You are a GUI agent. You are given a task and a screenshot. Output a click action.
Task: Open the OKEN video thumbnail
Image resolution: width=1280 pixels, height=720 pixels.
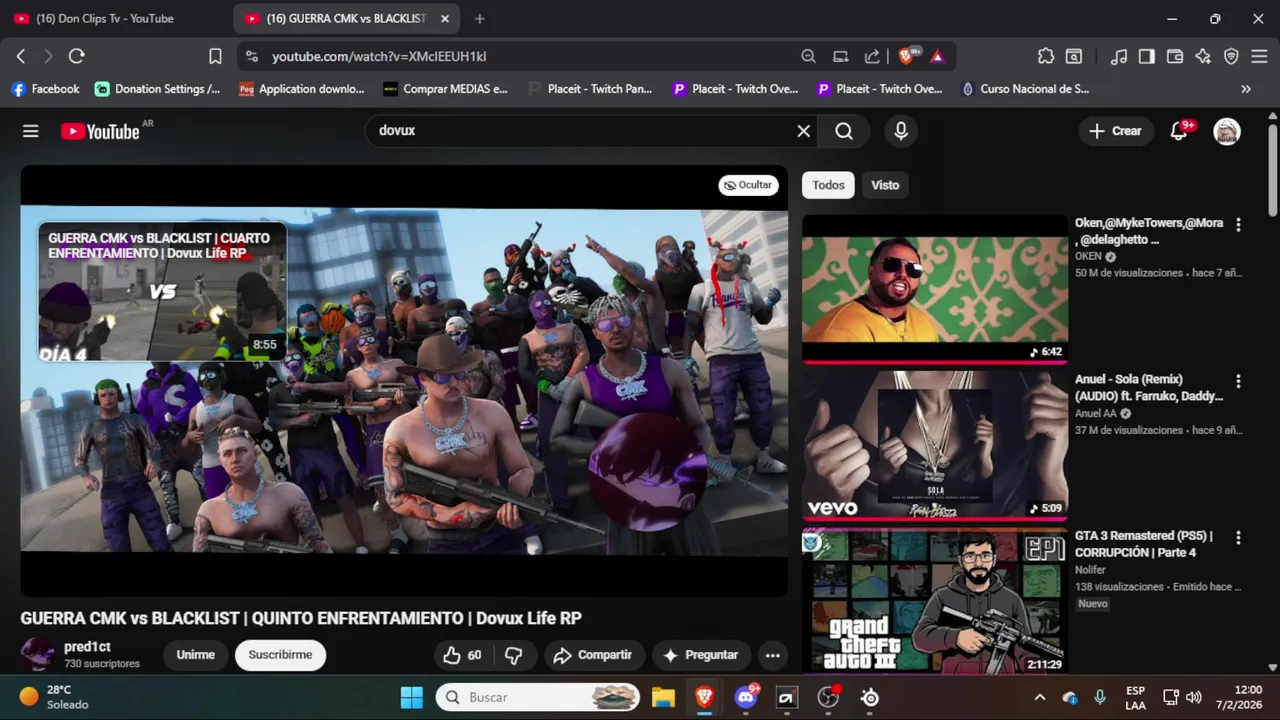pos(935,289)
